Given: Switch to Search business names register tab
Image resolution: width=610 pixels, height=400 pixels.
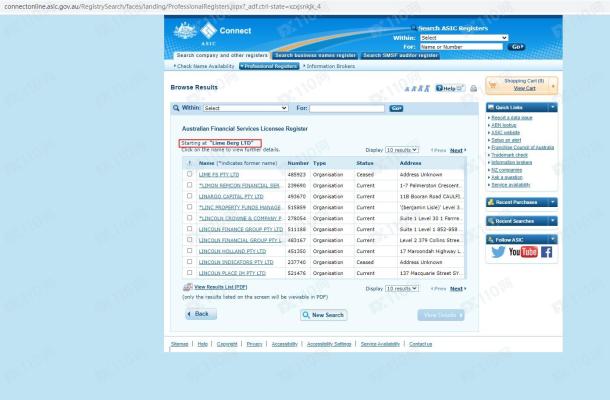Looking at the screenshot, I should 315,55.
